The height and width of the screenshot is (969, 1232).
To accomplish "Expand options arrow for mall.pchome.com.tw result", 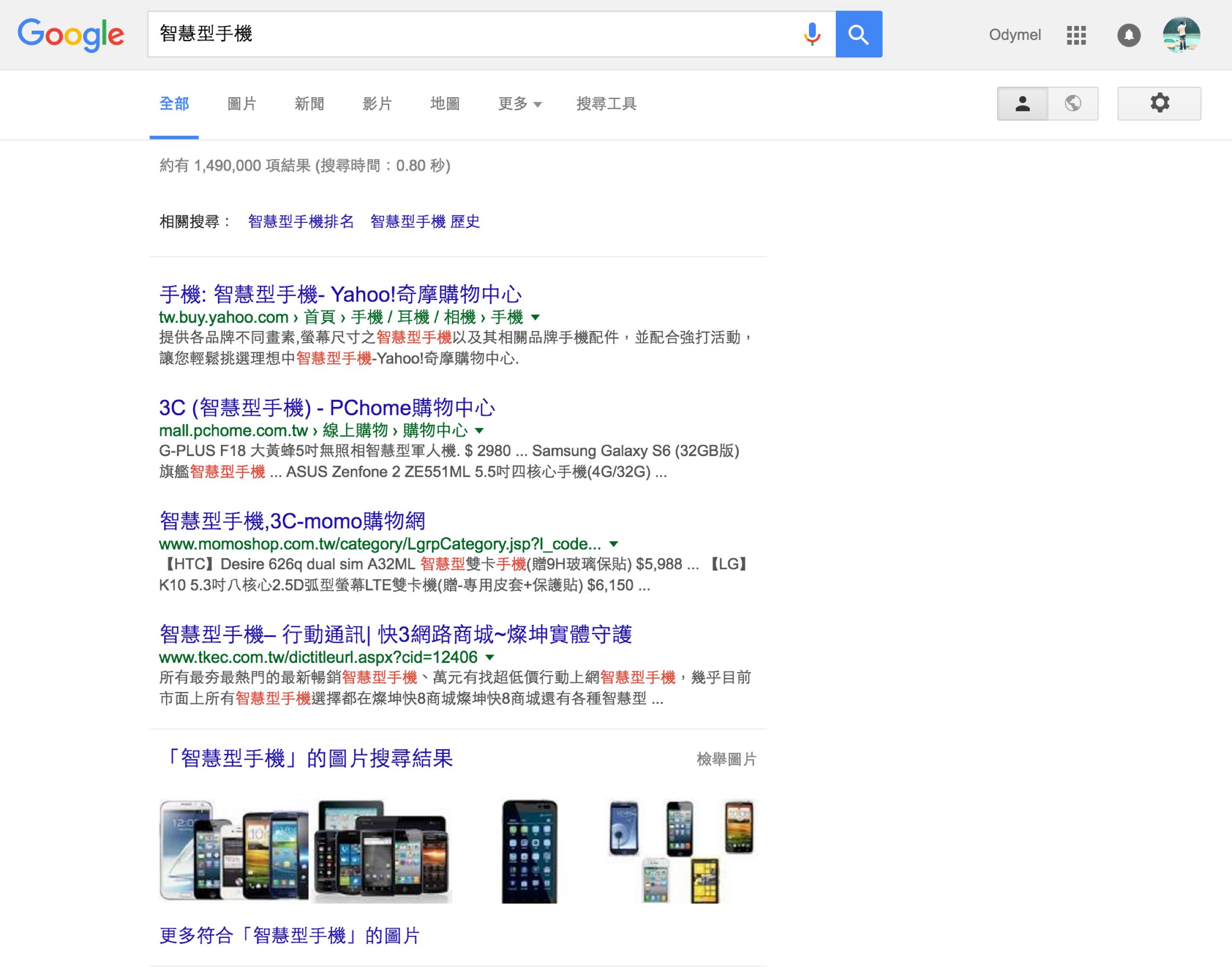I will pos(479,431).
